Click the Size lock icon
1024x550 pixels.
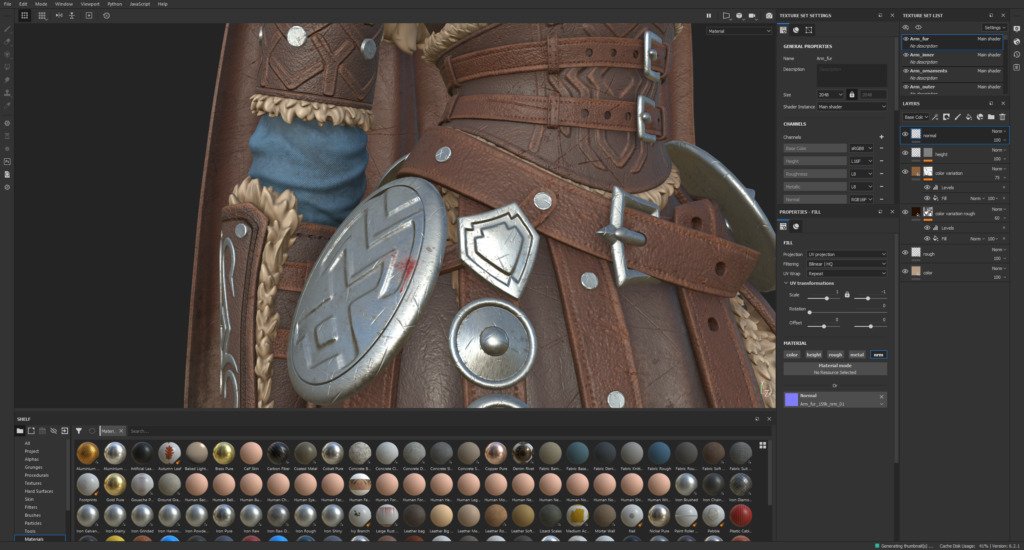pyautogui.click(x=852, y=94)
